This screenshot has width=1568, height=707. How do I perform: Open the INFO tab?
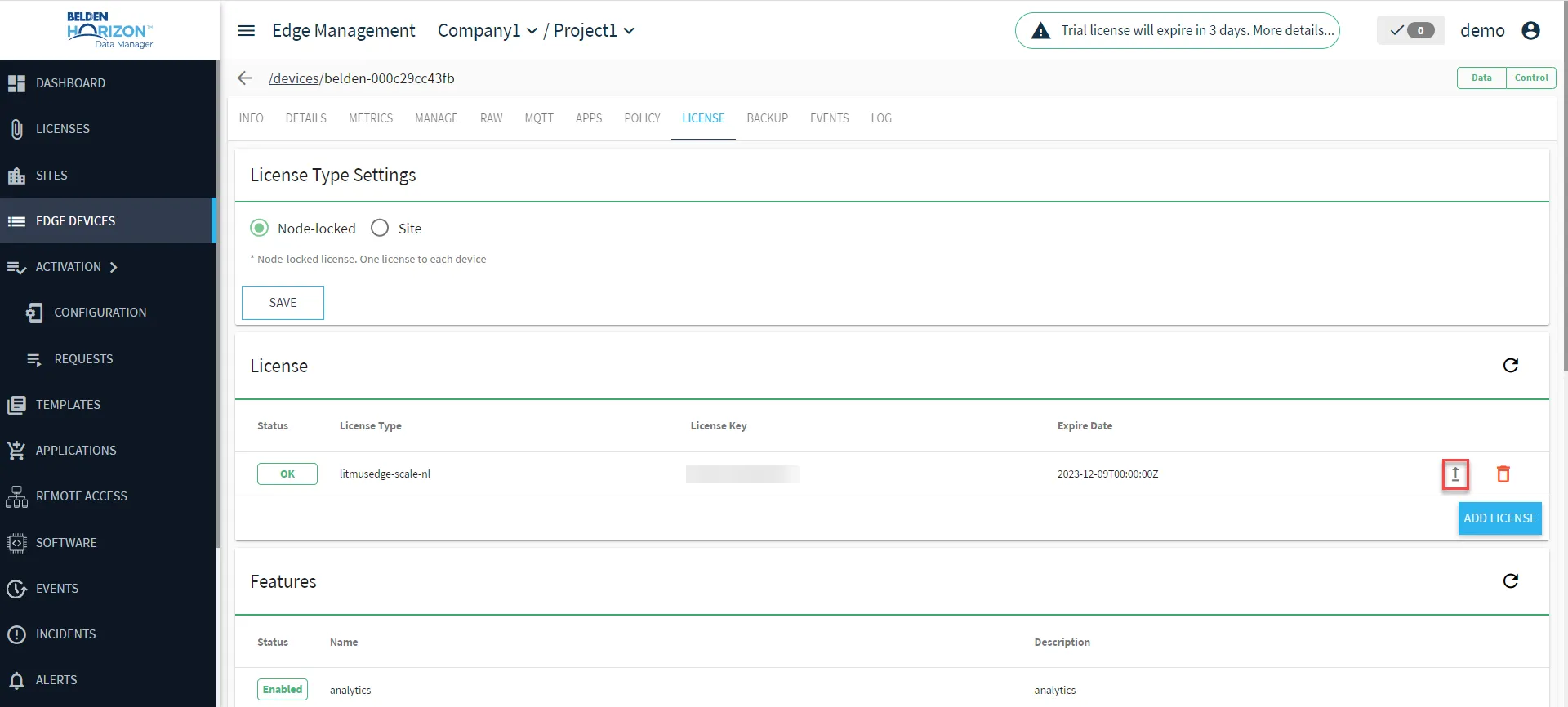(251, 118)
